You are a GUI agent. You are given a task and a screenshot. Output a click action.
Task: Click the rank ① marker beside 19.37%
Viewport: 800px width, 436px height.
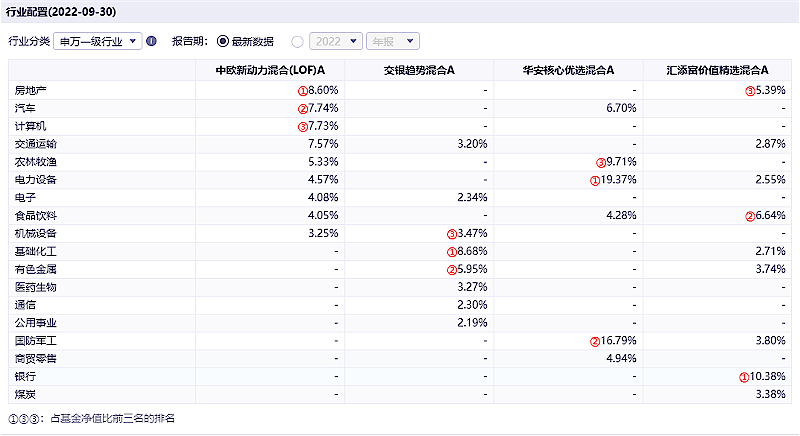point(595,180)
